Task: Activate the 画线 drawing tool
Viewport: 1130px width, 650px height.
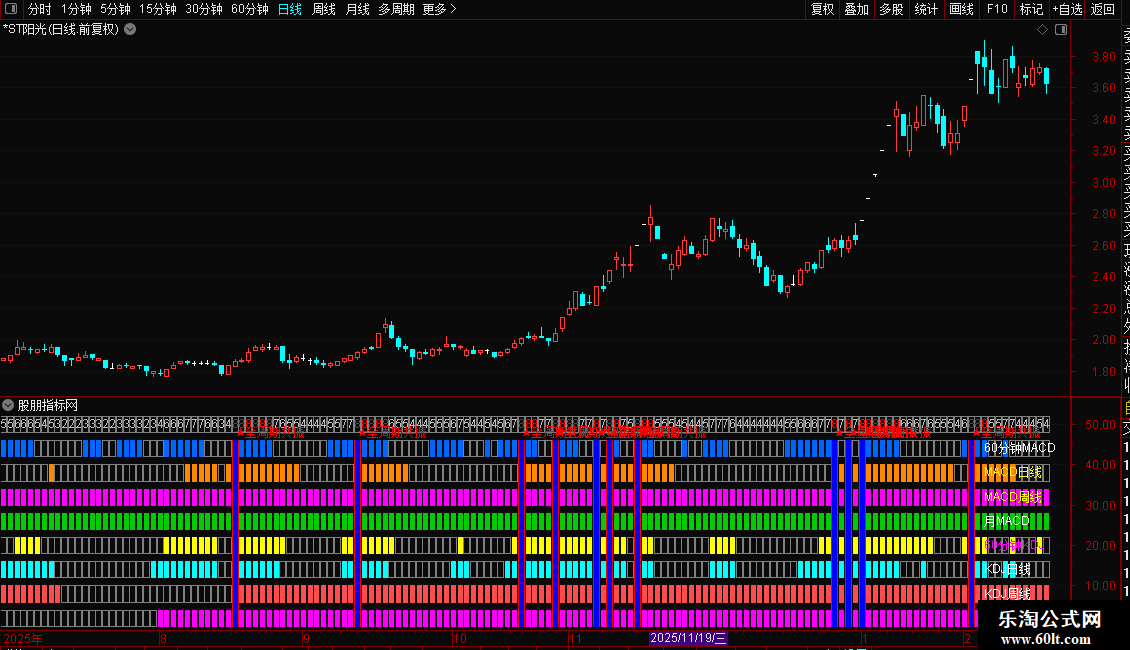Action: tap(961, 9)
